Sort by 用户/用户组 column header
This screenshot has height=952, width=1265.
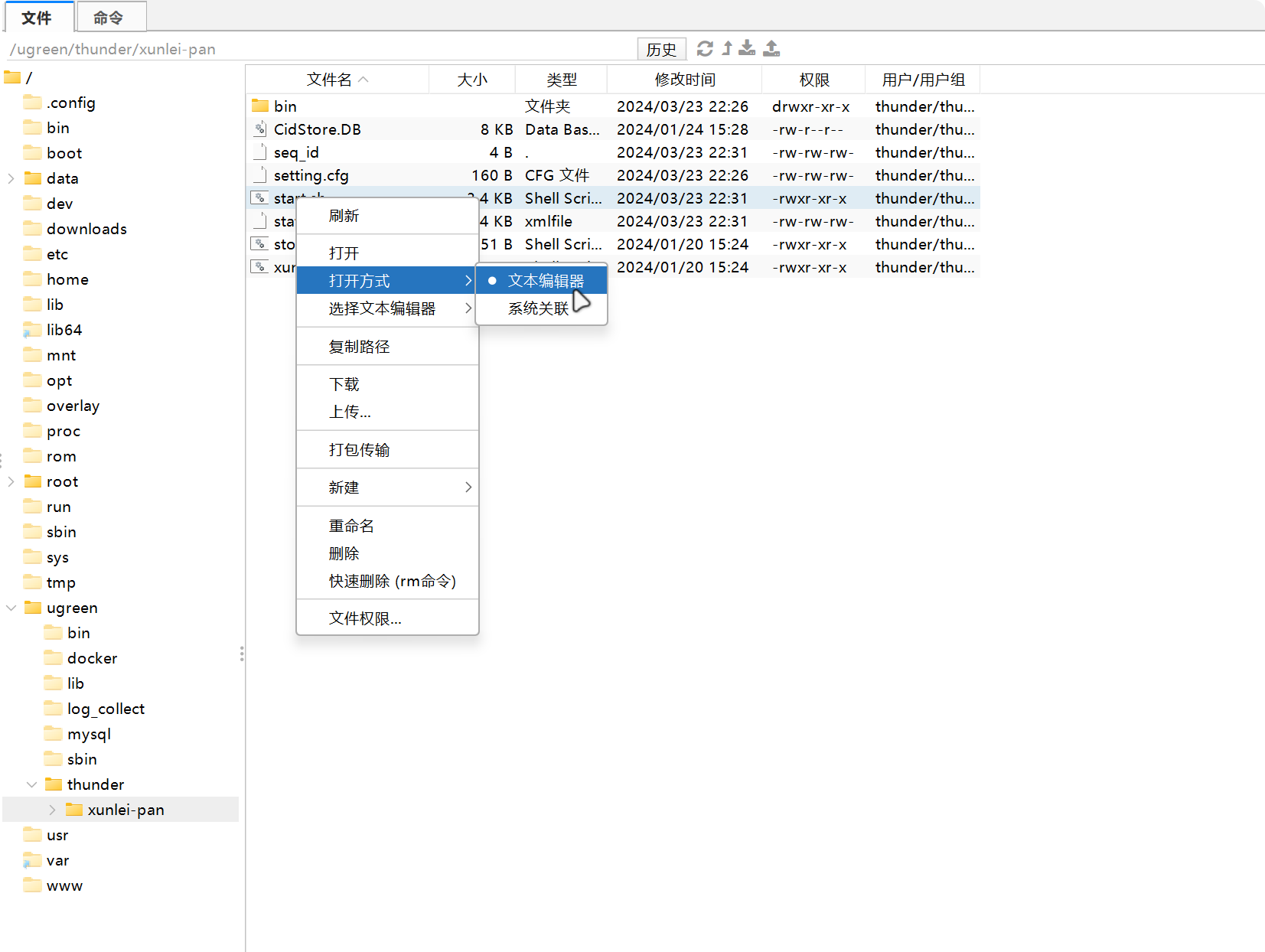[923, 80]
